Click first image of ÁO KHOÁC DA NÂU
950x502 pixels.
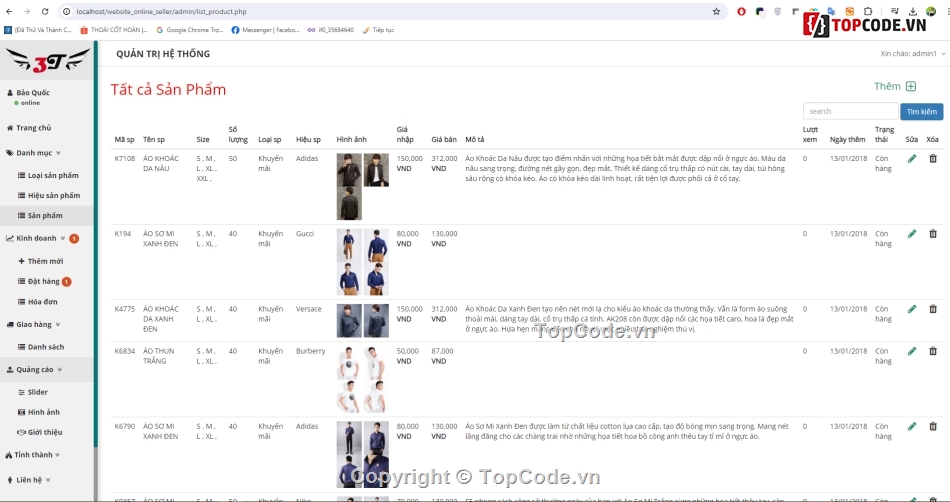coord(349,170)
